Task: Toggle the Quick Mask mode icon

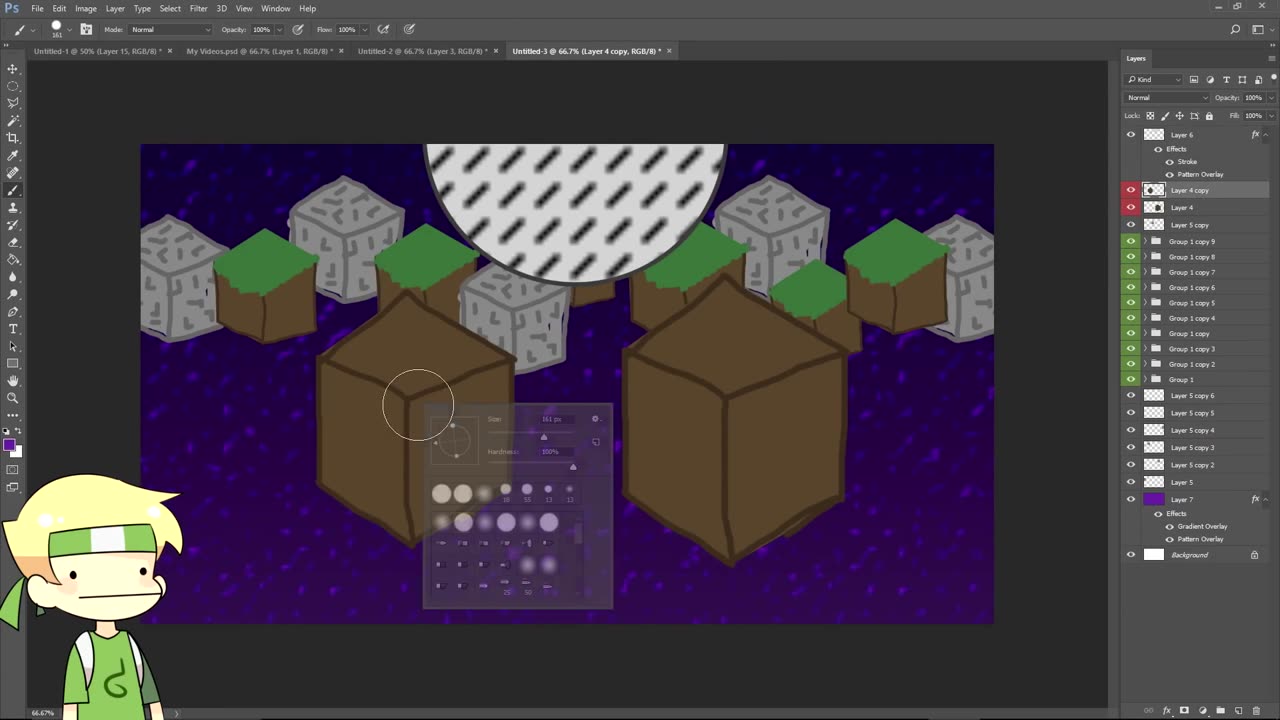Action: tap(13, 470)
